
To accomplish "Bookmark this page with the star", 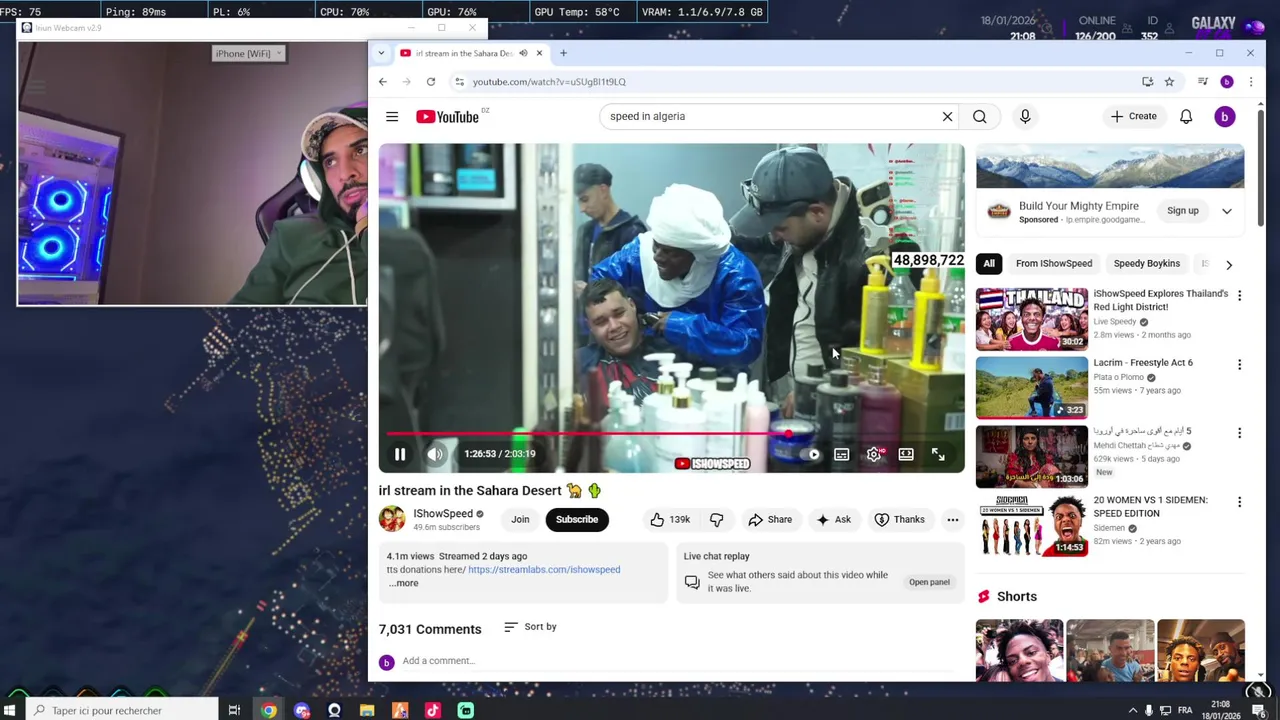I will coord(1169,82).
